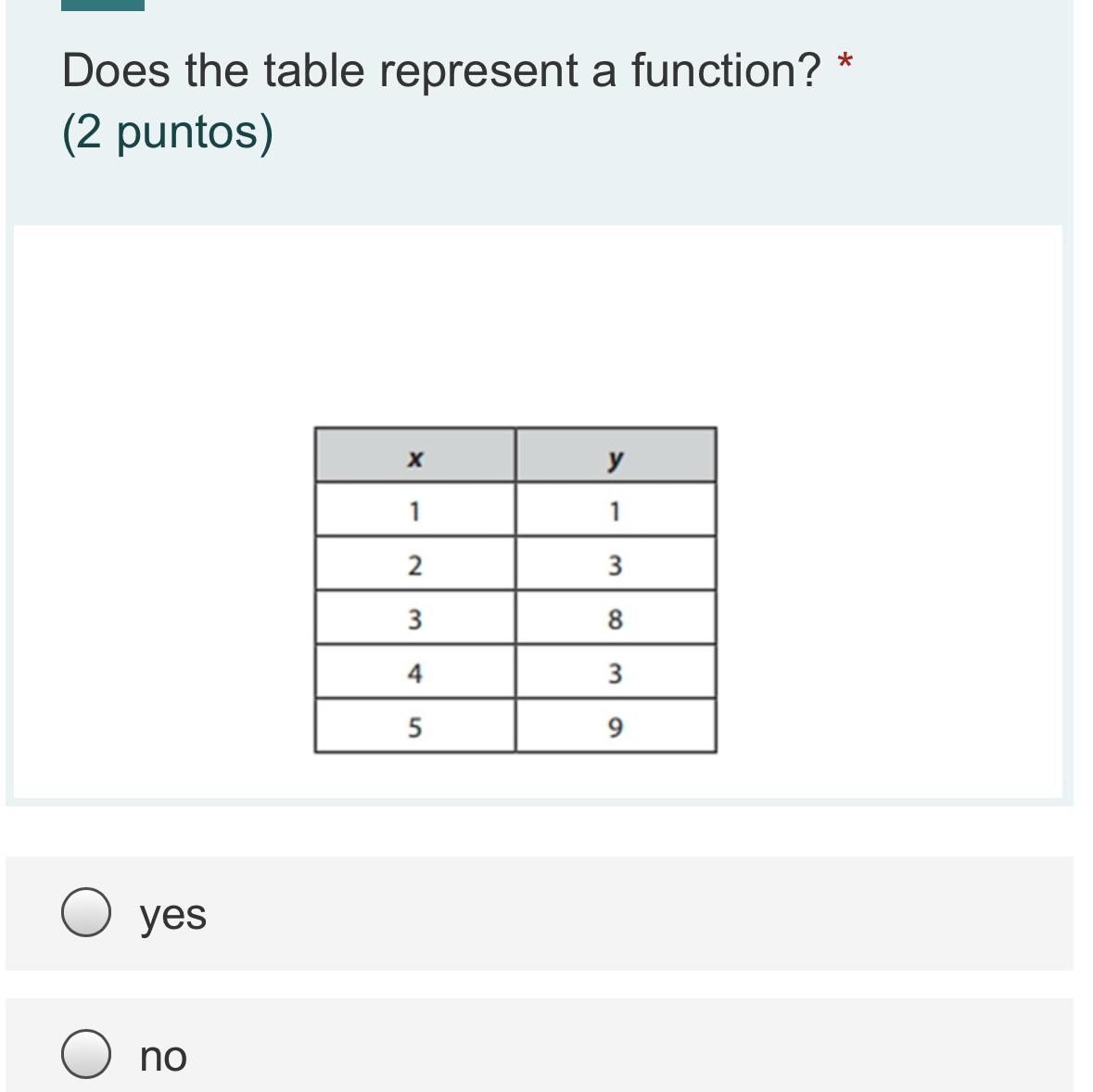Image resolution: width=1093 pixels, height=1092 pixels.
Task: Click the x column cell containing 1
Action: coord(415,510)
